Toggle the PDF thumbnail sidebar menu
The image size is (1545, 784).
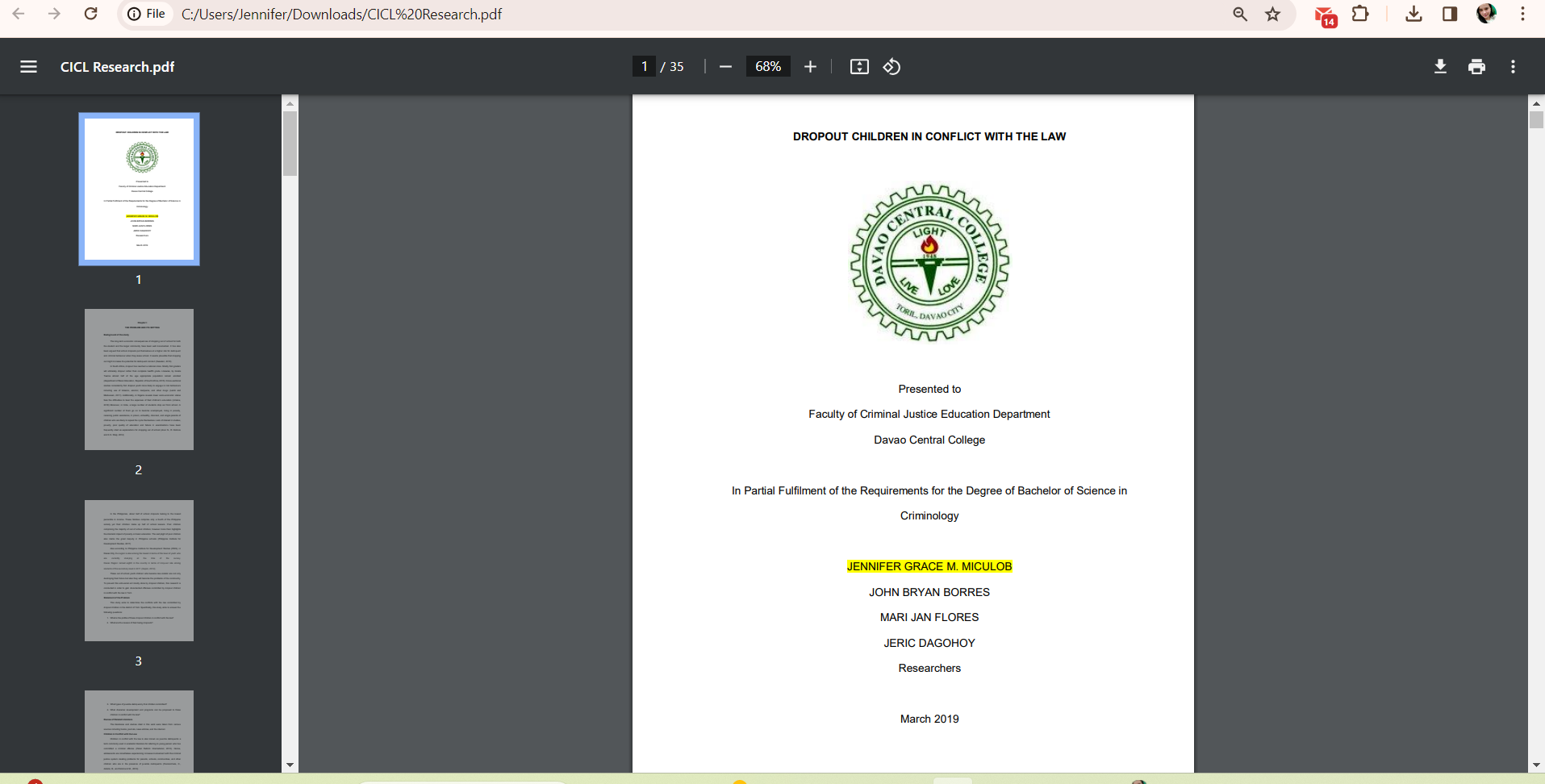click(x=28, y=67)
